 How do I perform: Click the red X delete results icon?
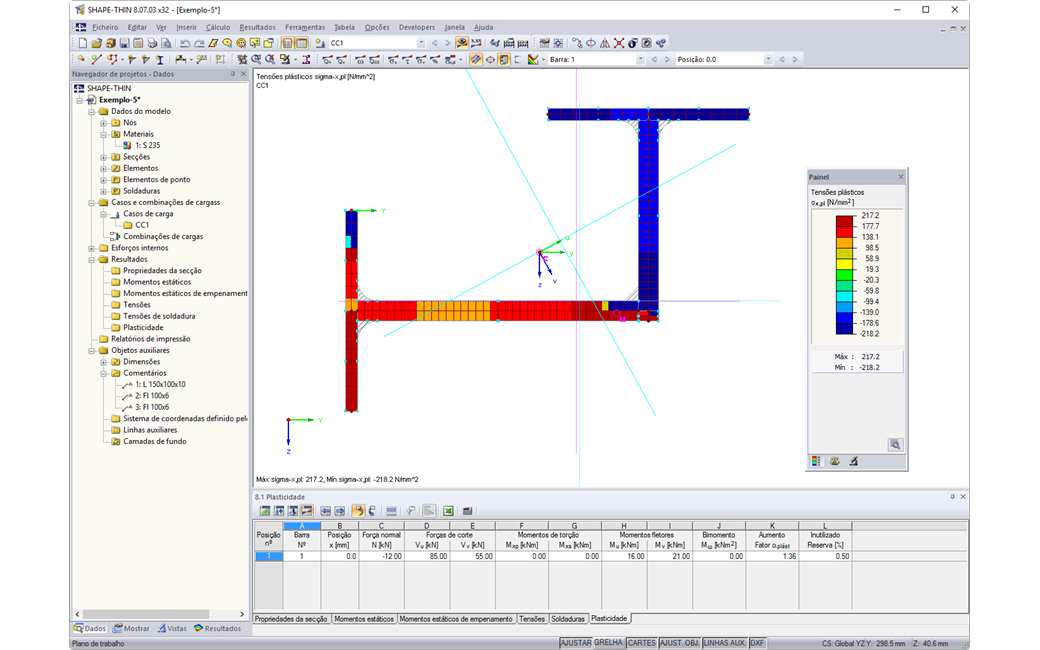pyautogui.click(x=619, y=43)
